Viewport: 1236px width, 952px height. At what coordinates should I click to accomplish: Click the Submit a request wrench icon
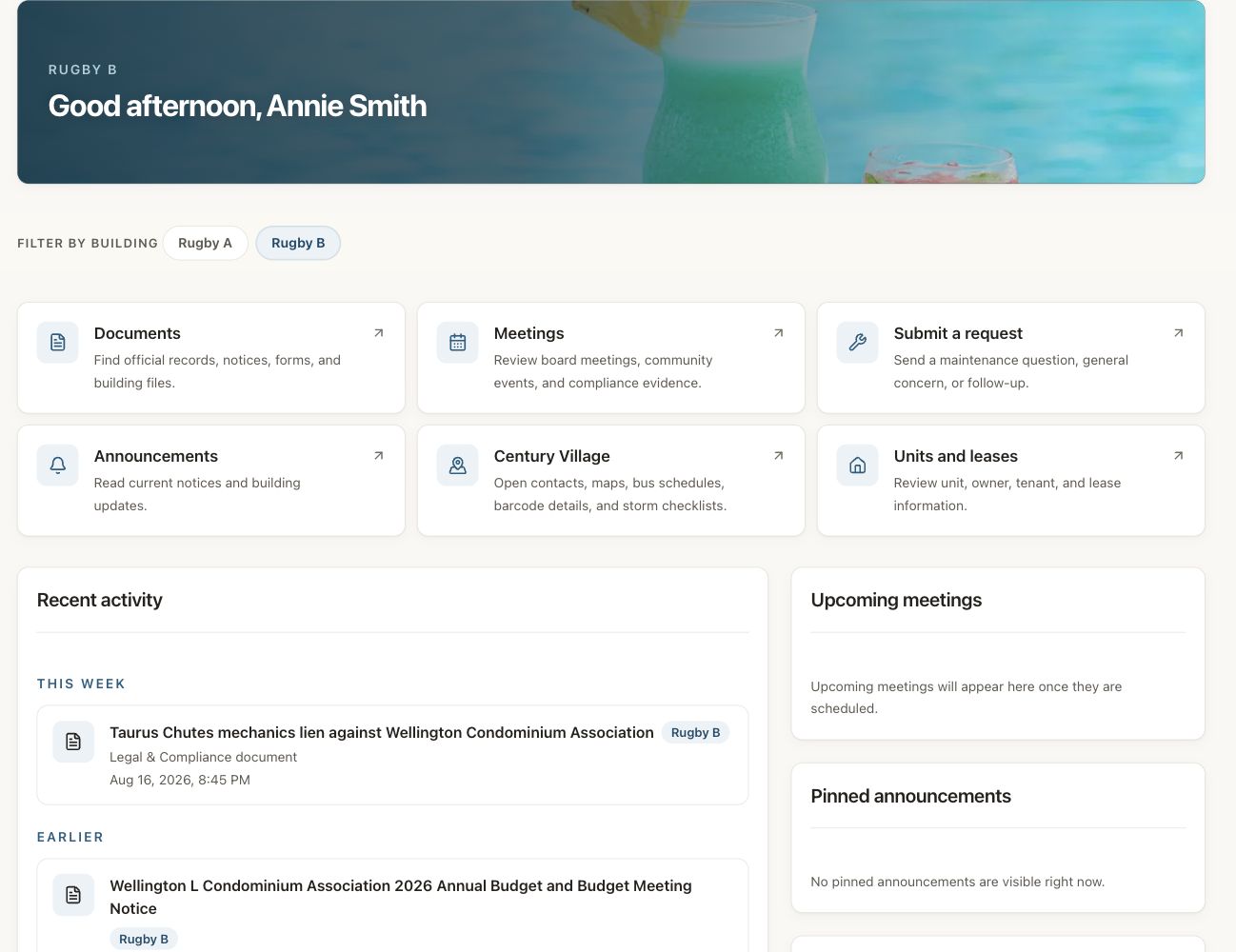pos(858,342)
